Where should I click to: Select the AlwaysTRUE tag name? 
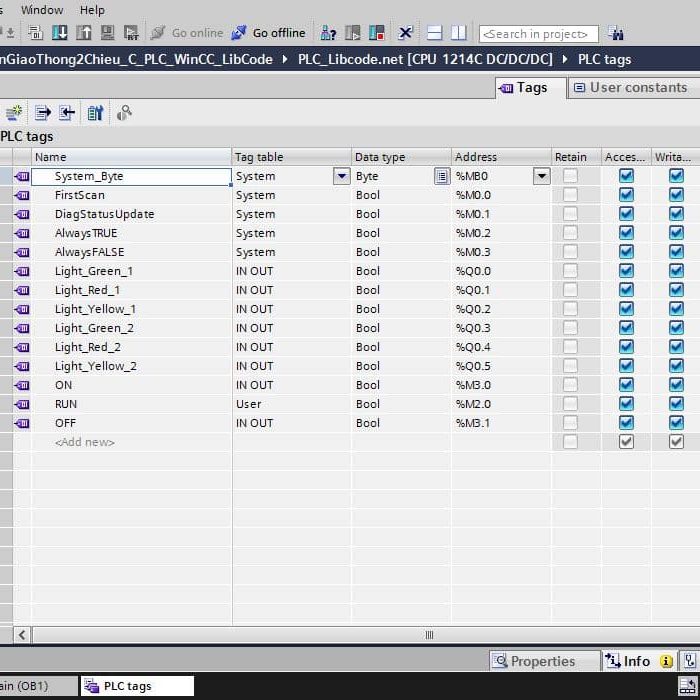click(x=86, y=233)
